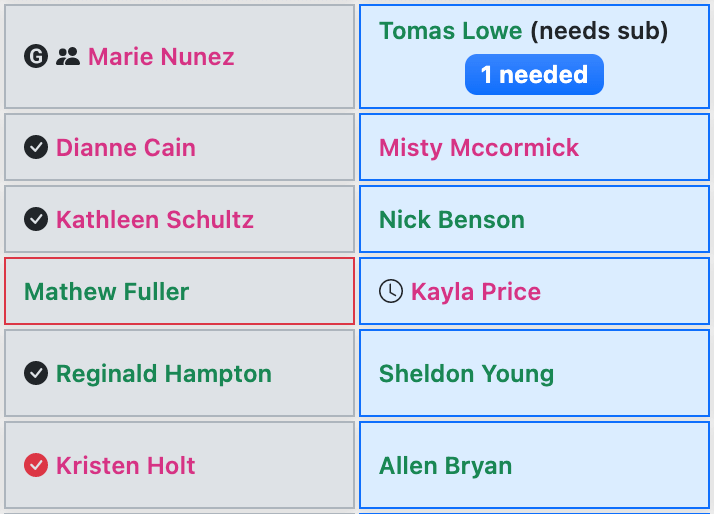This screenshot has width=714, height=514.
Task: Open Dianne Cain's name link
Action: tap(126, 148)
